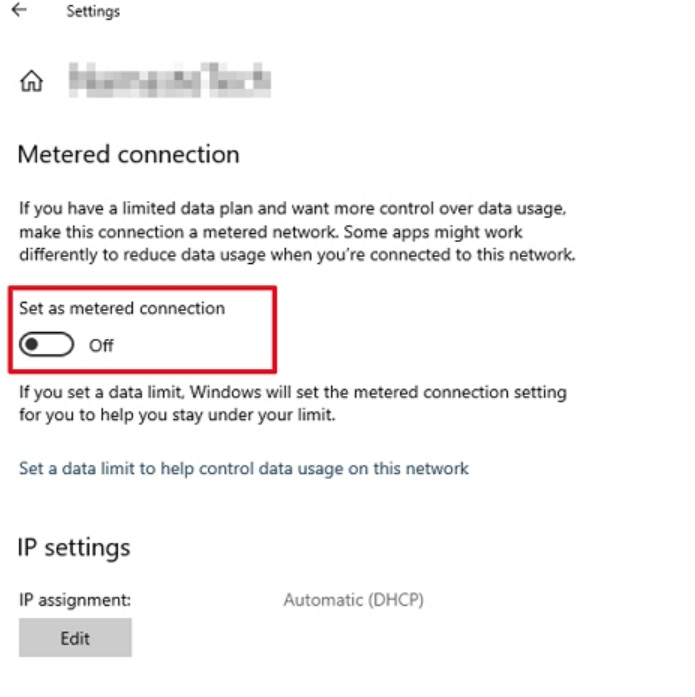Click the red box's right edge beside the toggle
Screen dimensions: 695x697
point(275,330)
